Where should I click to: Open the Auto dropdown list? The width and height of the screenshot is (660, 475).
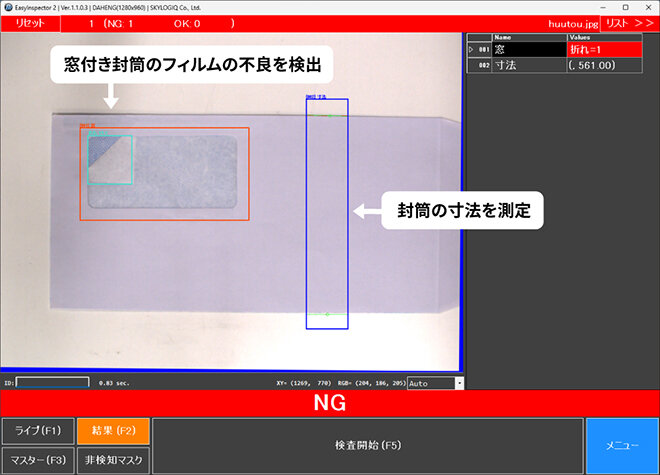460,383
